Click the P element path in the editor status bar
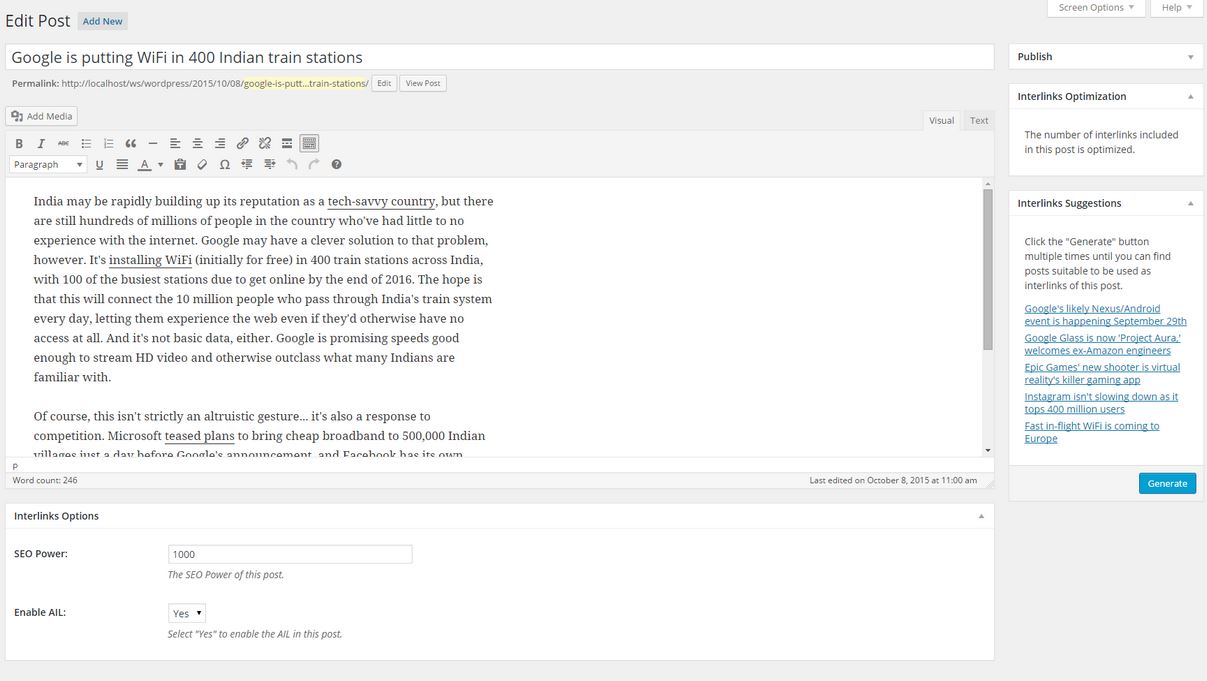This screenshot has height=681, width=1207. click(x=15, y=466)
